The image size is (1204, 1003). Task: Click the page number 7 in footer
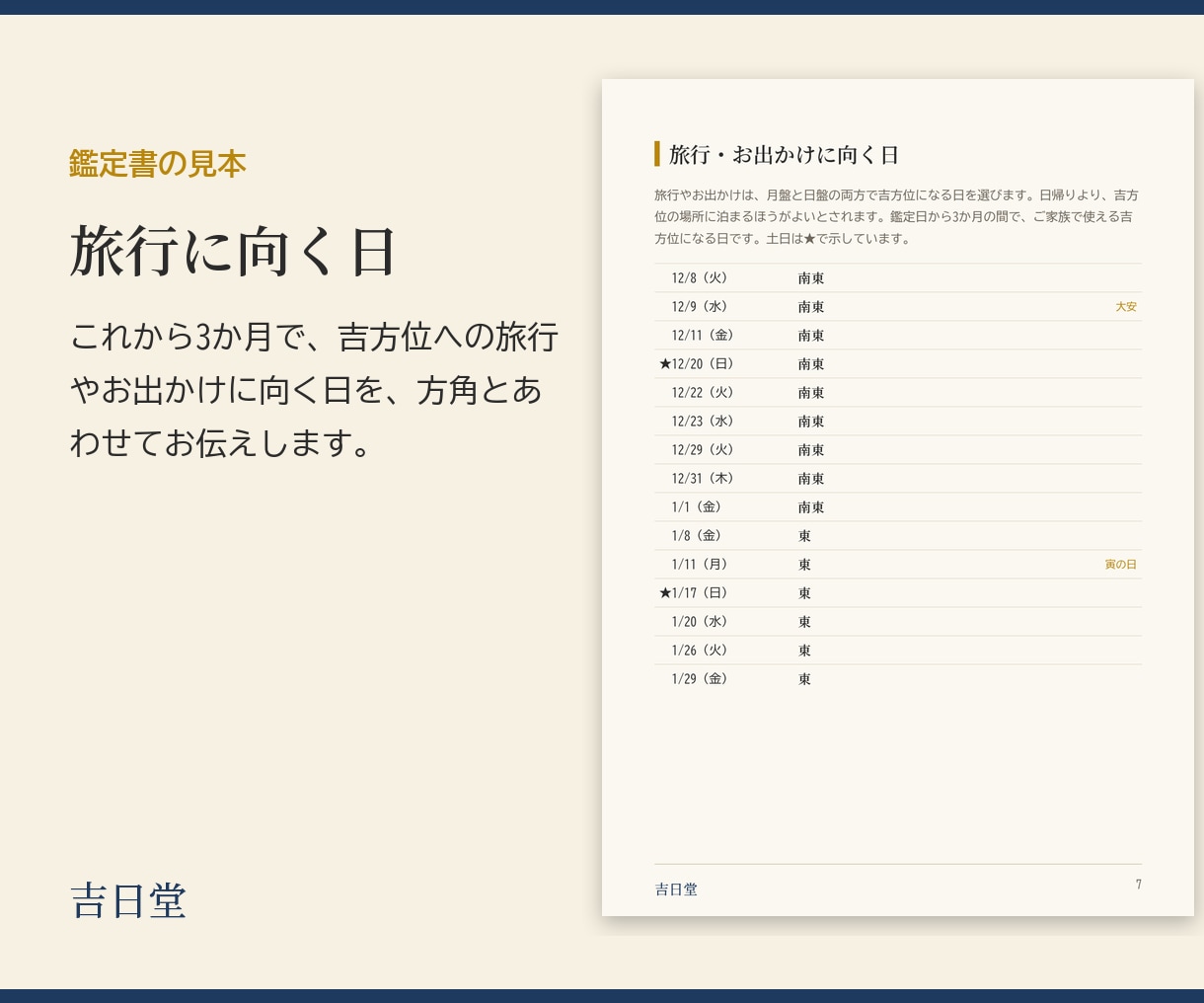pos(1138,885)
